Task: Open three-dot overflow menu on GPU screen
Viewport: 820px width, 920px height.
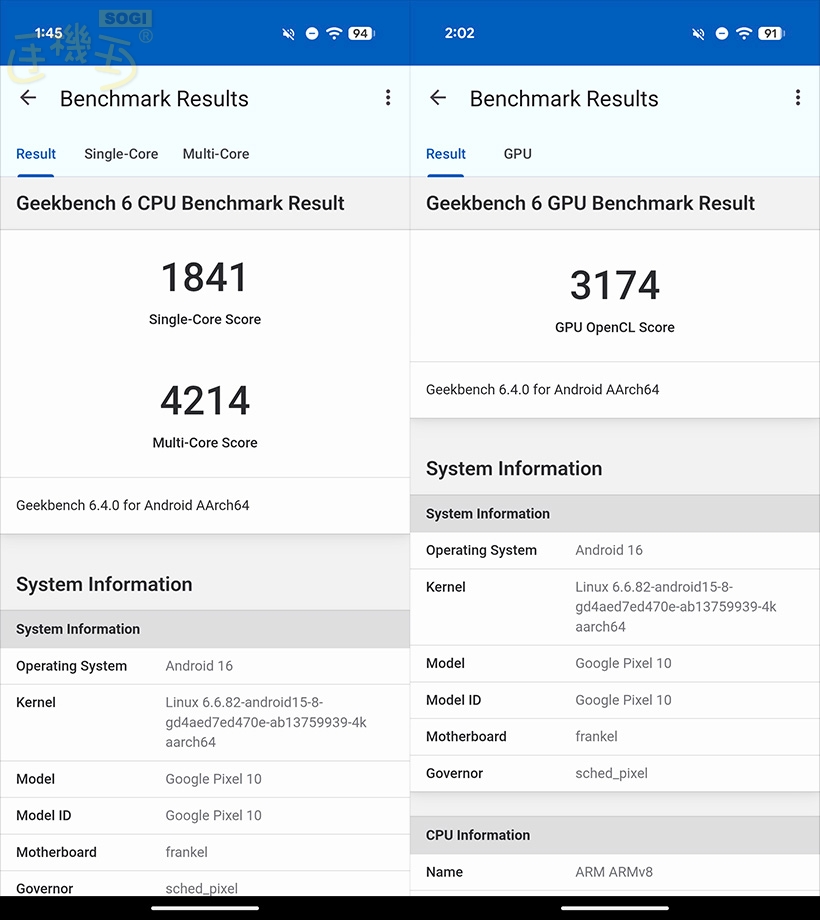Action: 797,98
